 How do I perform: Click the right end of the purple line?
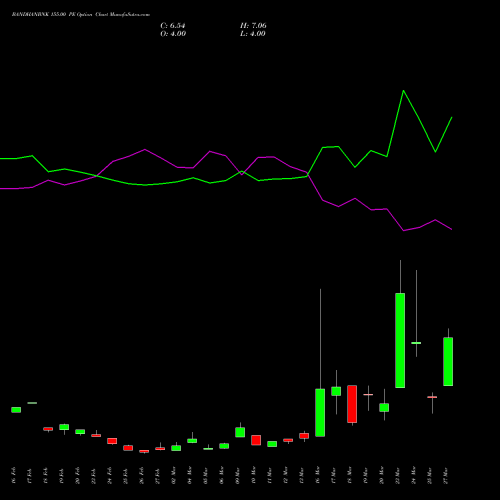pos(452,229)
